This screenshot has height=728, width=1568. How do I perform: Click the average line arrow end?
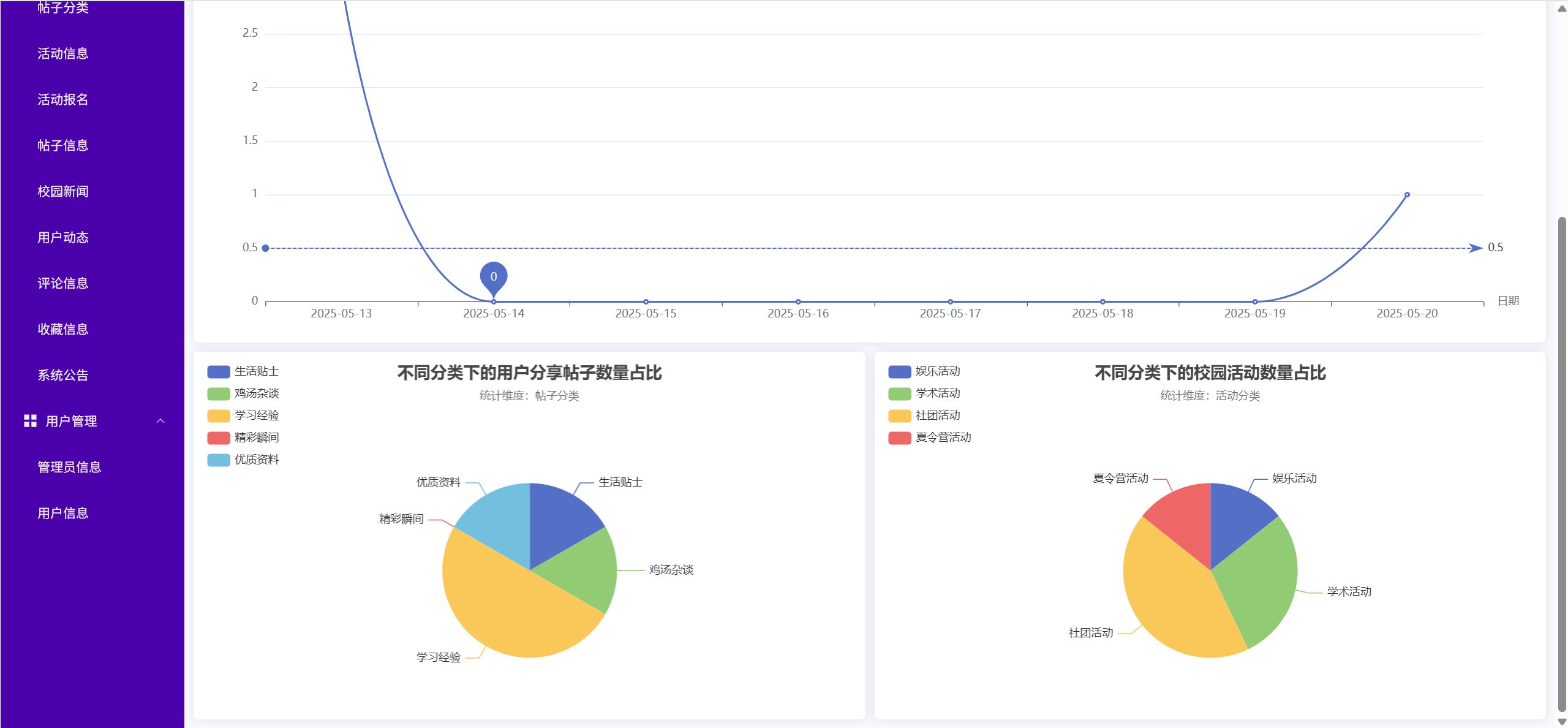pos(1475,248)
